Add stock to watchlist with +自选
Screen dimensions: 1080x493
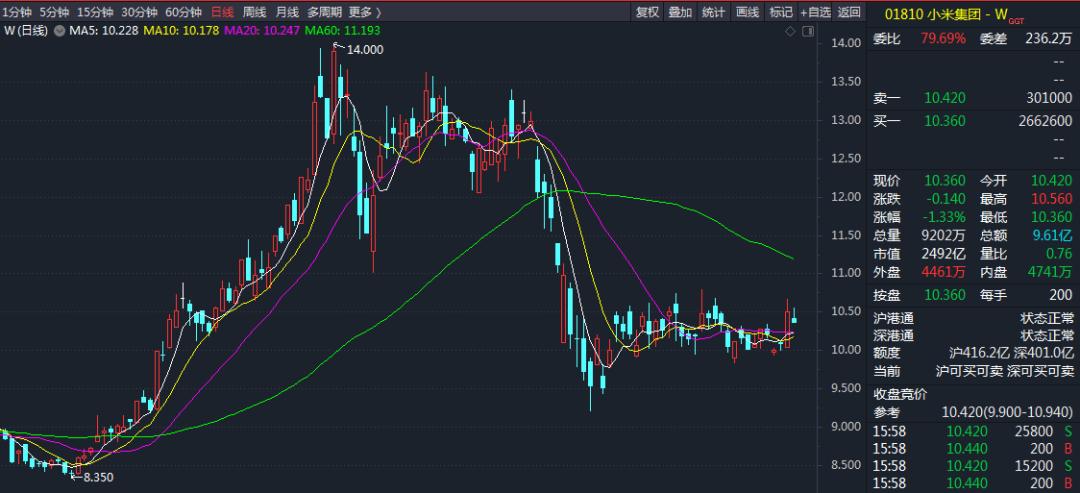coord(816,12)
